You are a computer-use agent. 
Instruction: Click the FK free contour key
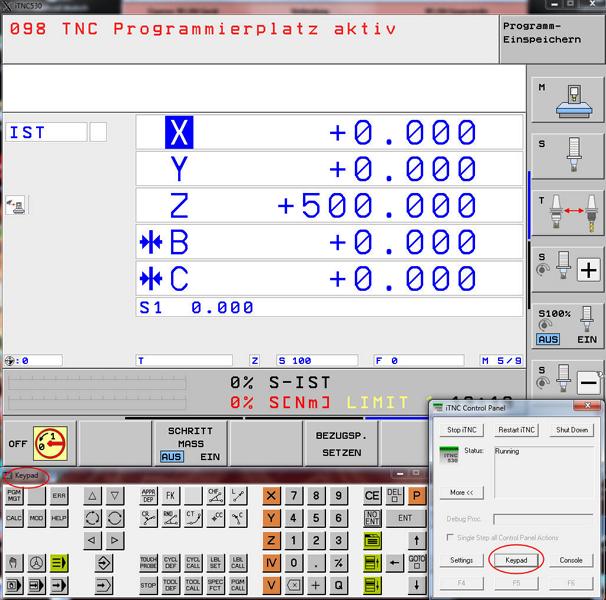click(170, 495)
